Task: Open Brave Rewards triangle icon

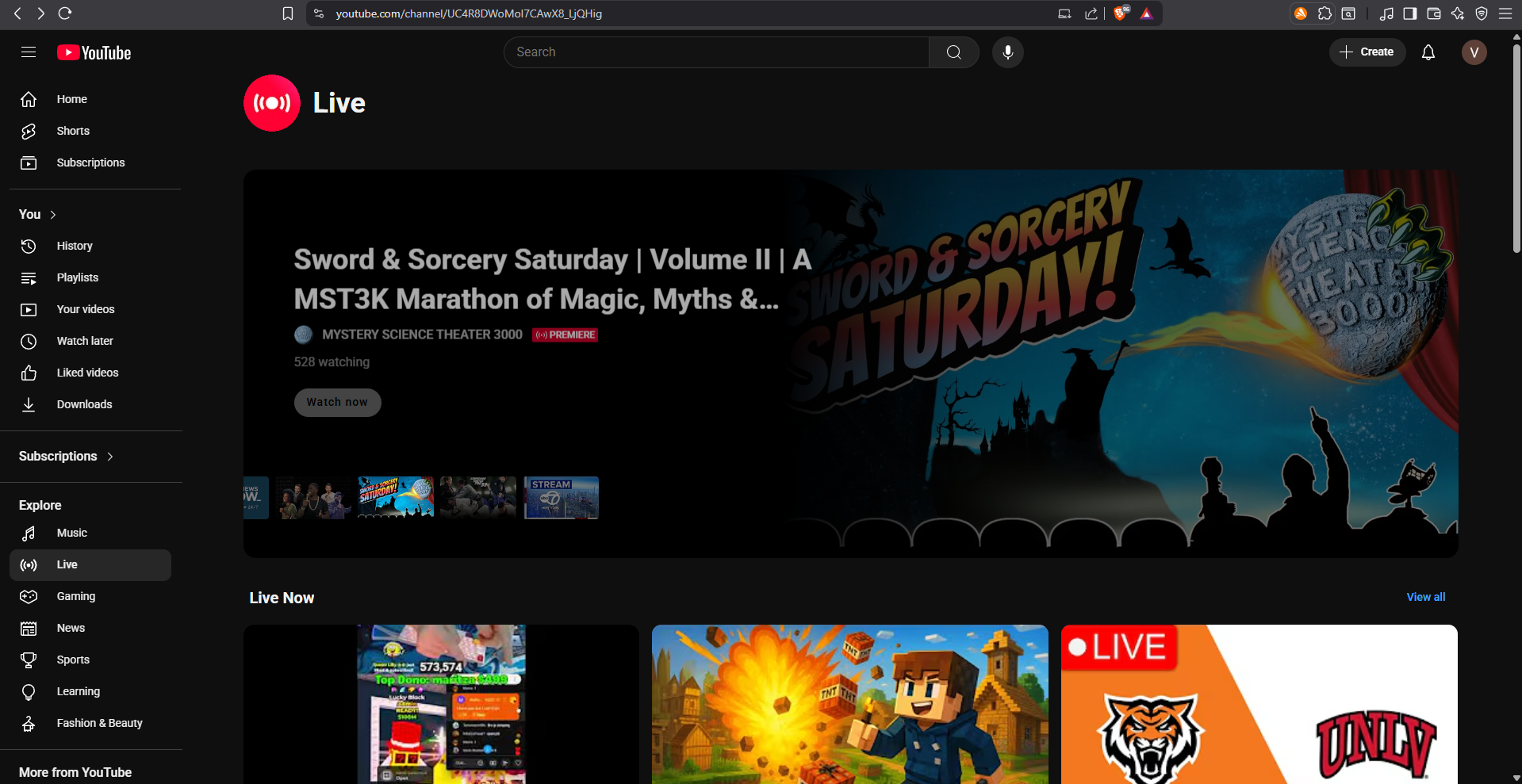Action: [1146, 13]
